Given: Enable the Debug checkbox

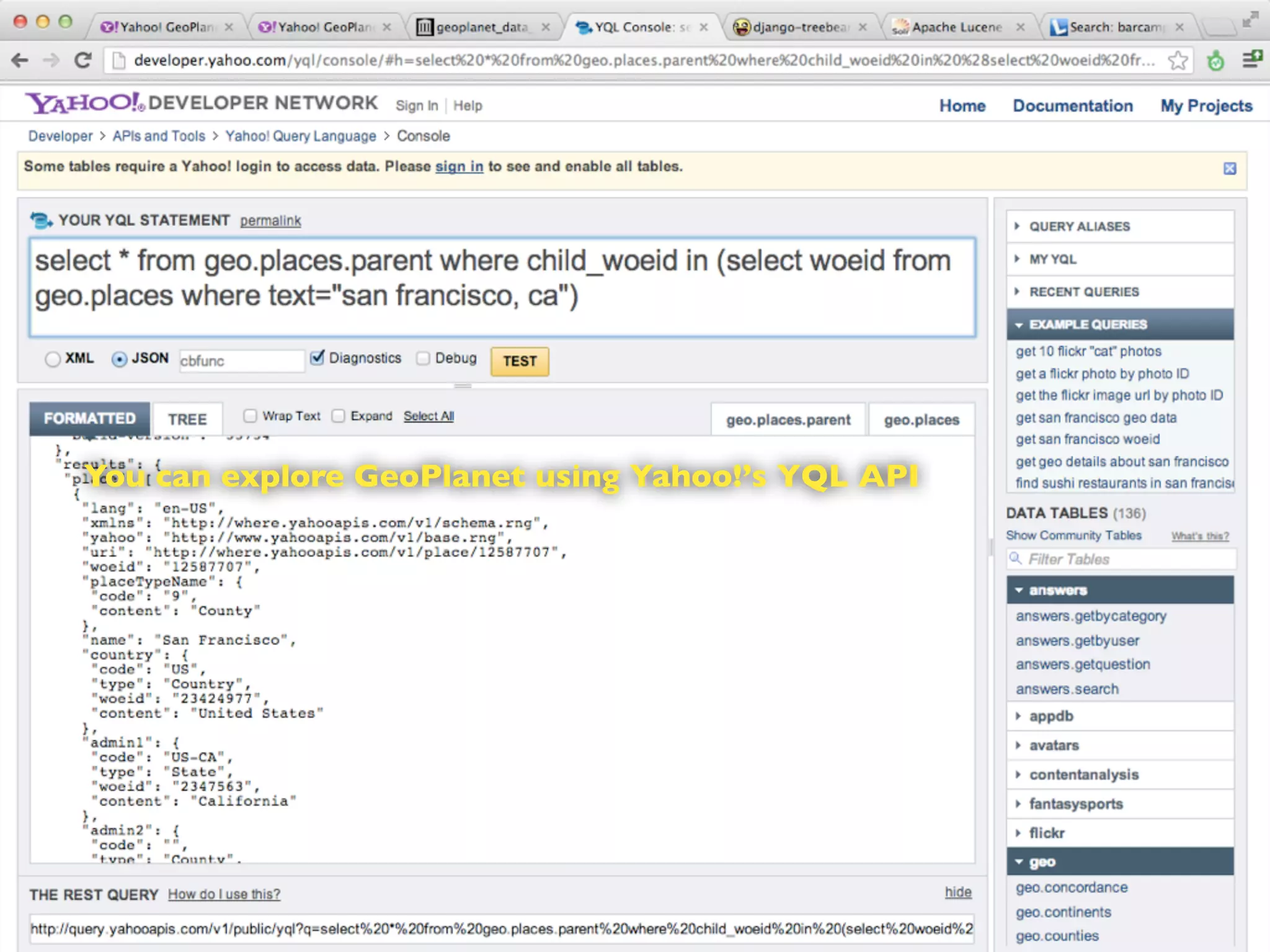Looking at the screenshot, I should click(x=423, y=358).
